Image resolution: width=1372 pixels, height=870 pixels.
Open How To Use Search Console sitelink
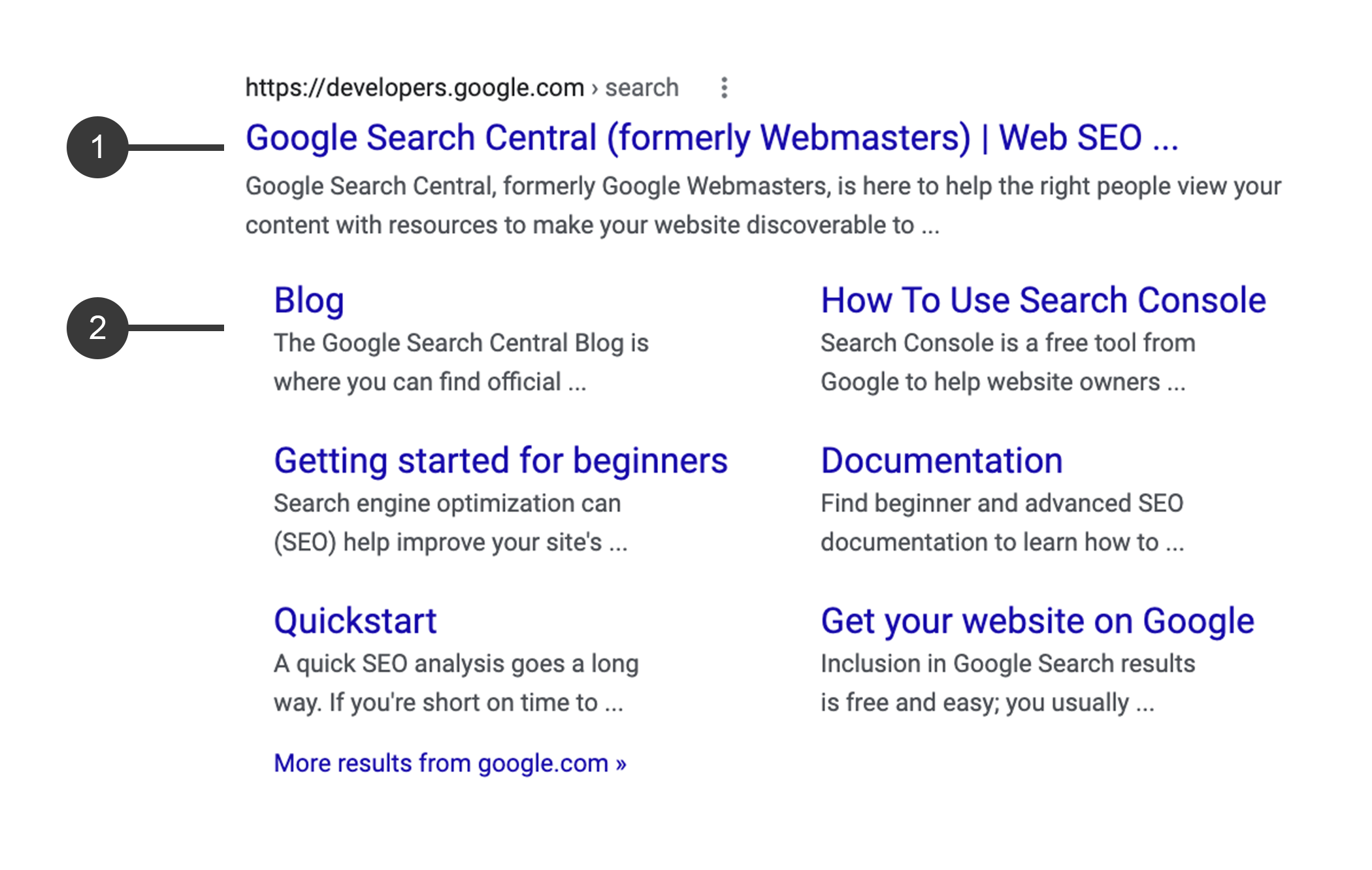(x=1043, y=300)
